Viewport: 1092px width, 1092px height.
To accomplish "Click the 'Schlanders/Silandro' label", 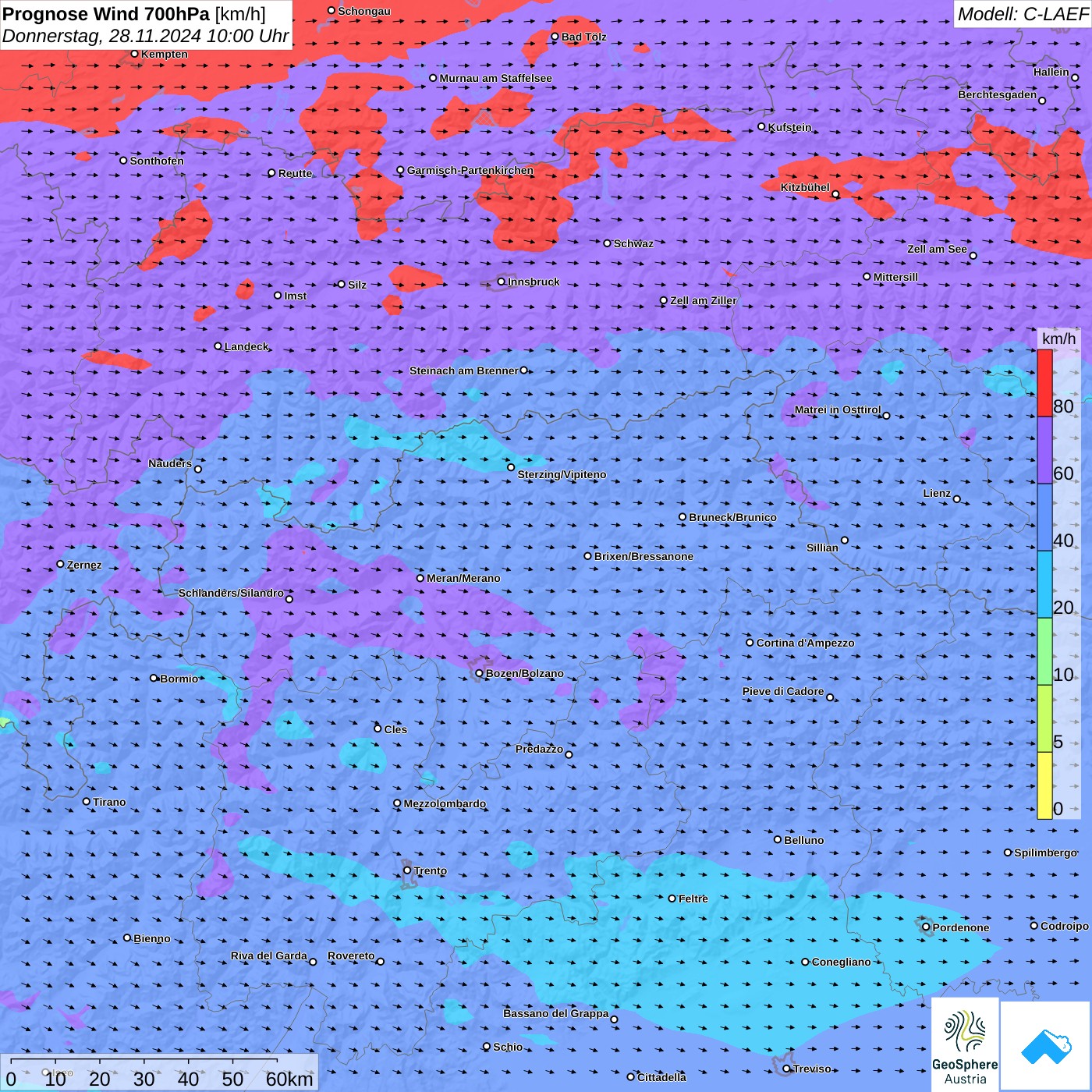I will [x=231, y=593].
